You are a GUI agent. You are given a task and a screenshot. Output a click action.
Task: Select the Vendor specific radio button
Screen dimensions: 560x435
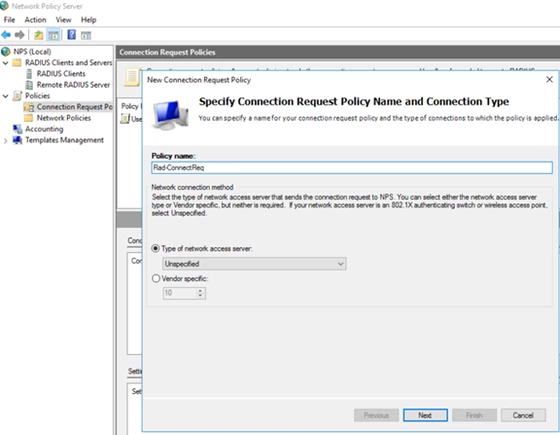click(x=156, y=279)
